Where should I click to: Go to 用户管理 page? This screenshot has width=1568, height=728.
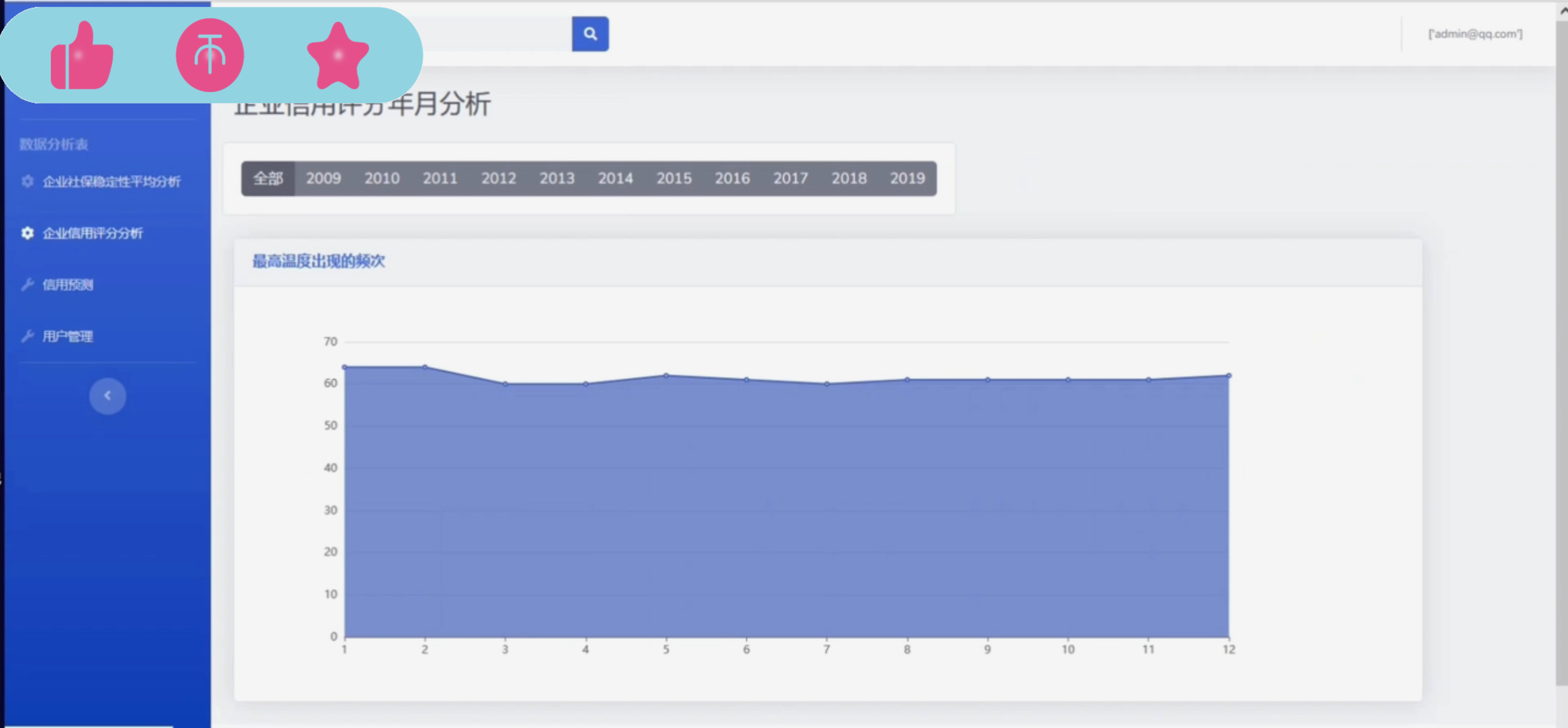[x=67, y=336]
